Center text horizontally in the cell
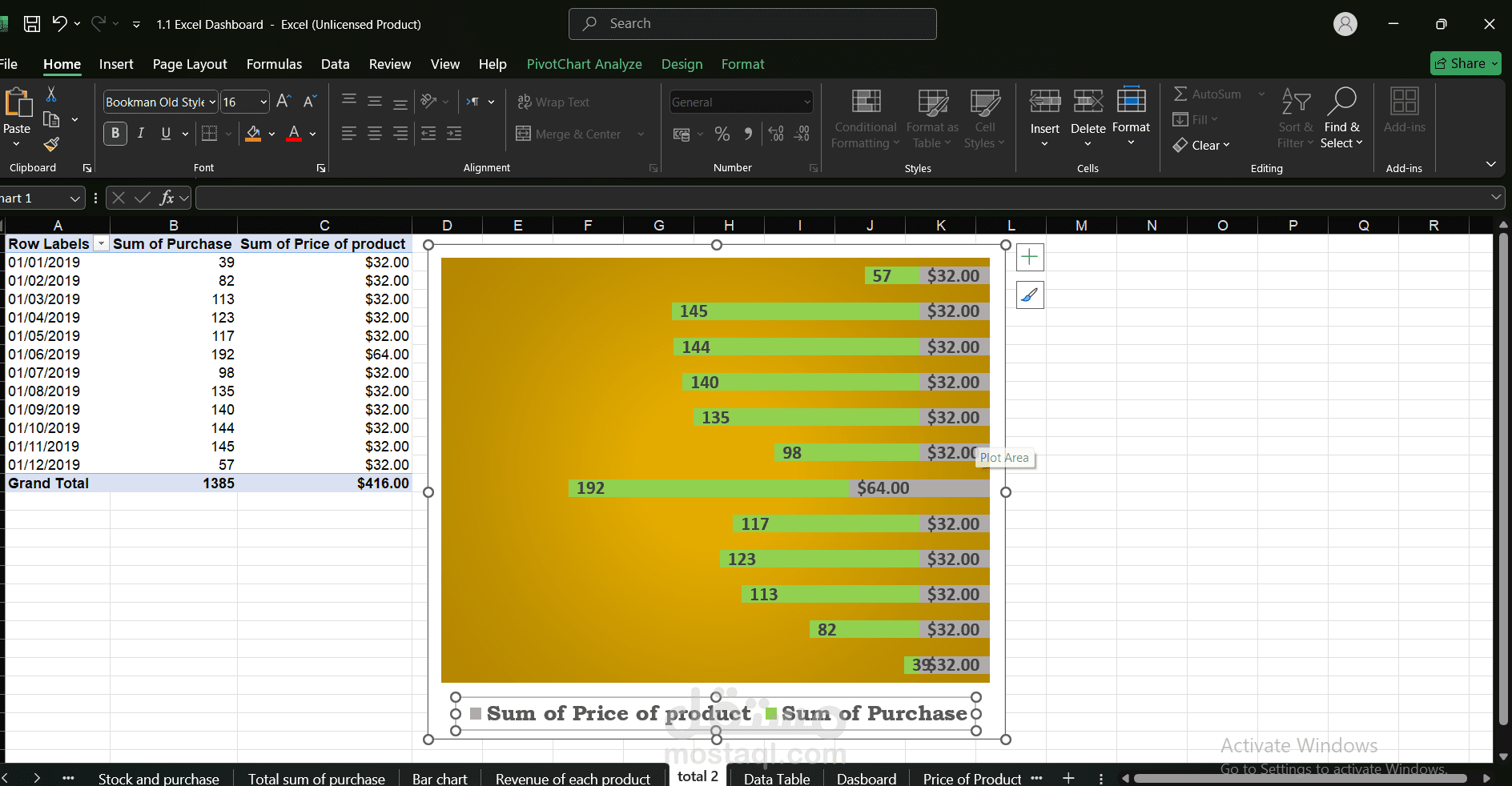1512x786 pixels. click(x=375, y=134)
